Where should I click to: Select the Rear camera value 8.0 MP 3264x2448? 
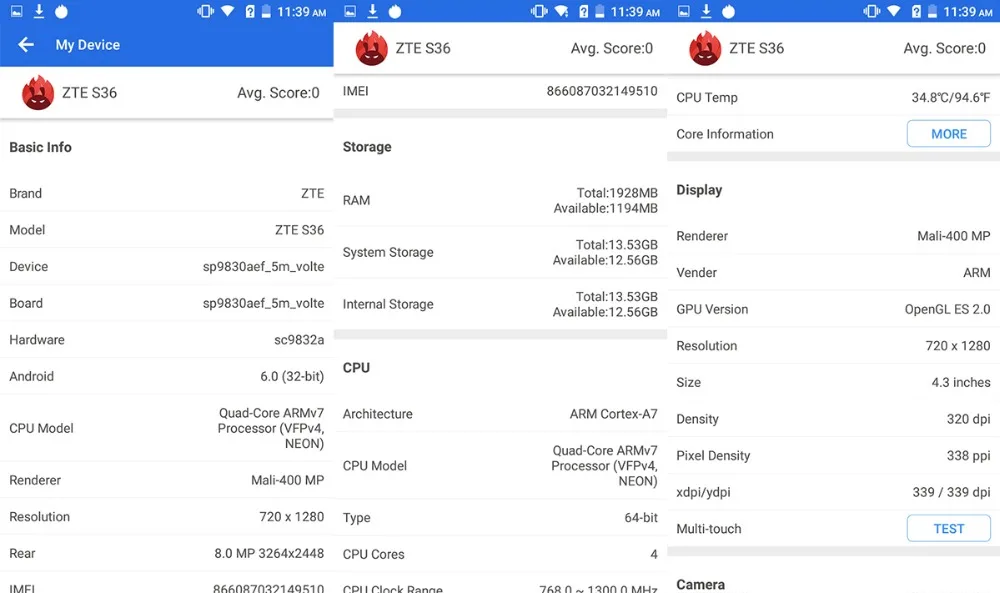[269, 553]
